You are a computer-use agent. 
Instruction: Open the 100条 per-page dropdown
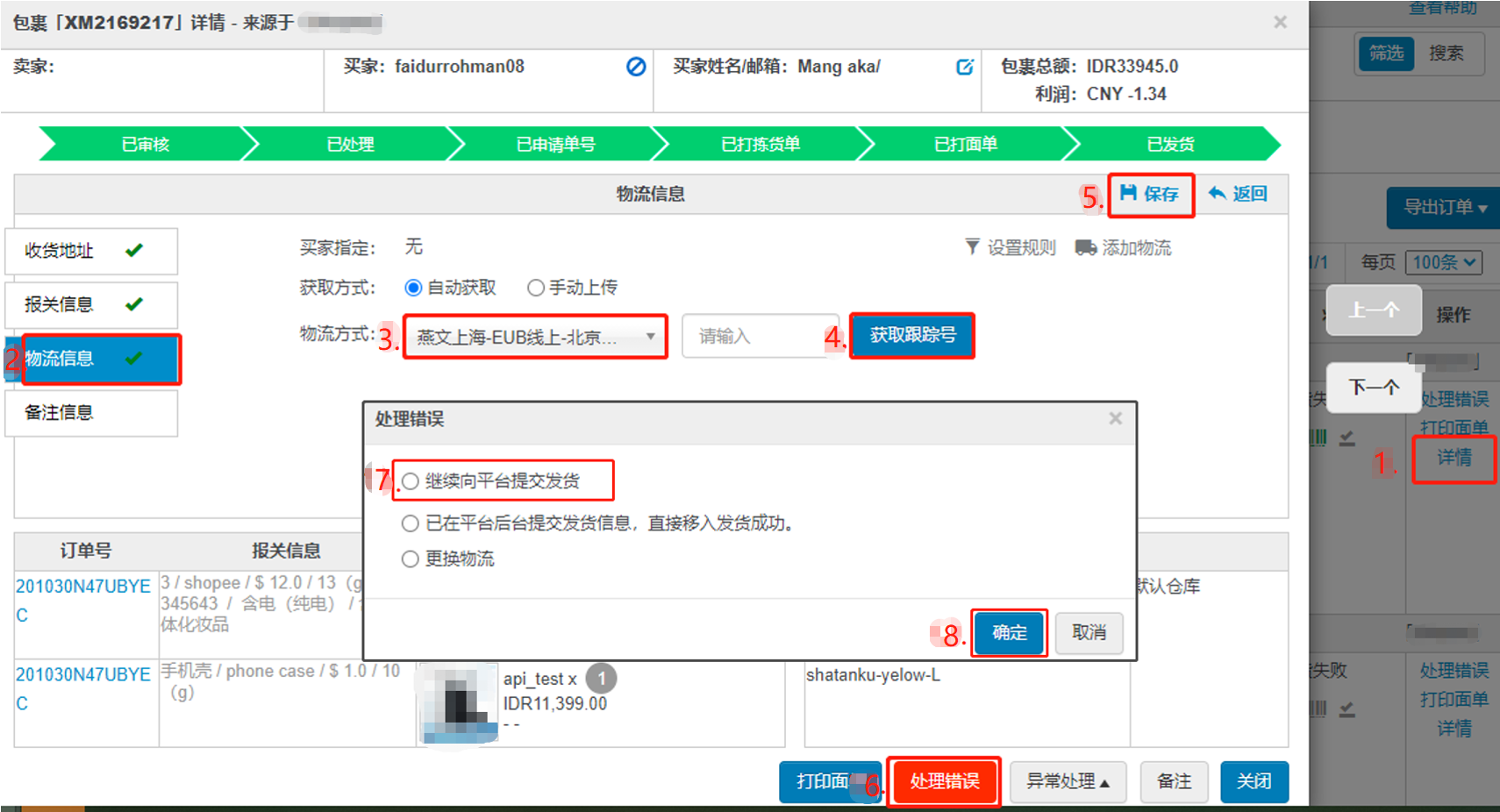(x=1444, y=262)
